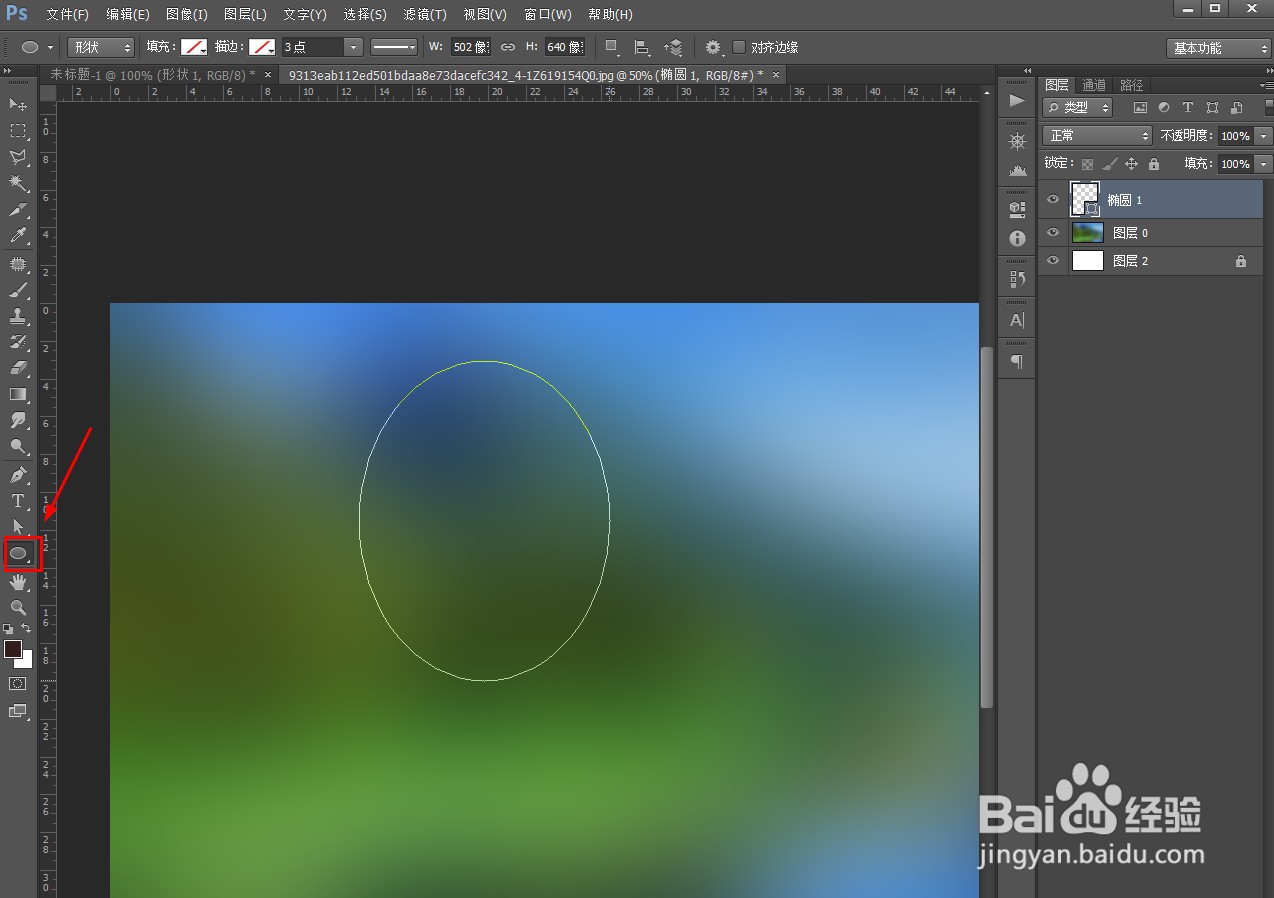
Task: Swap foreground and background colors
Action: point(27,628)
